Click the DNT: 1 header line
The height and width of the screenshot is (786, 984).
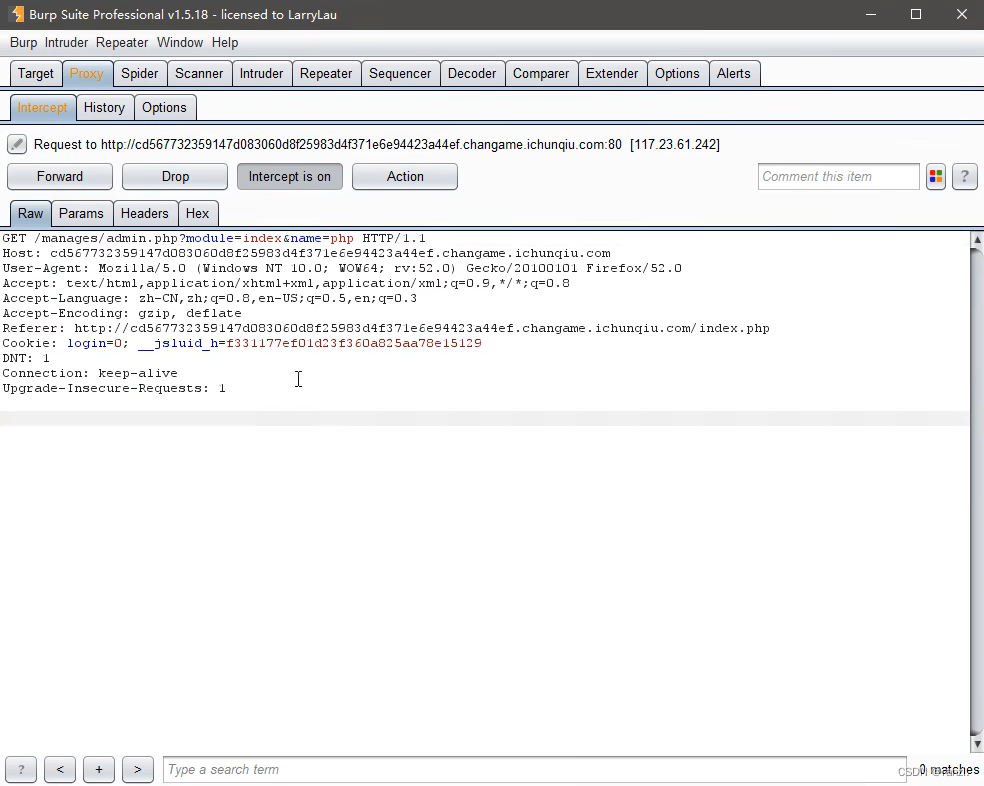pos(26,358)
